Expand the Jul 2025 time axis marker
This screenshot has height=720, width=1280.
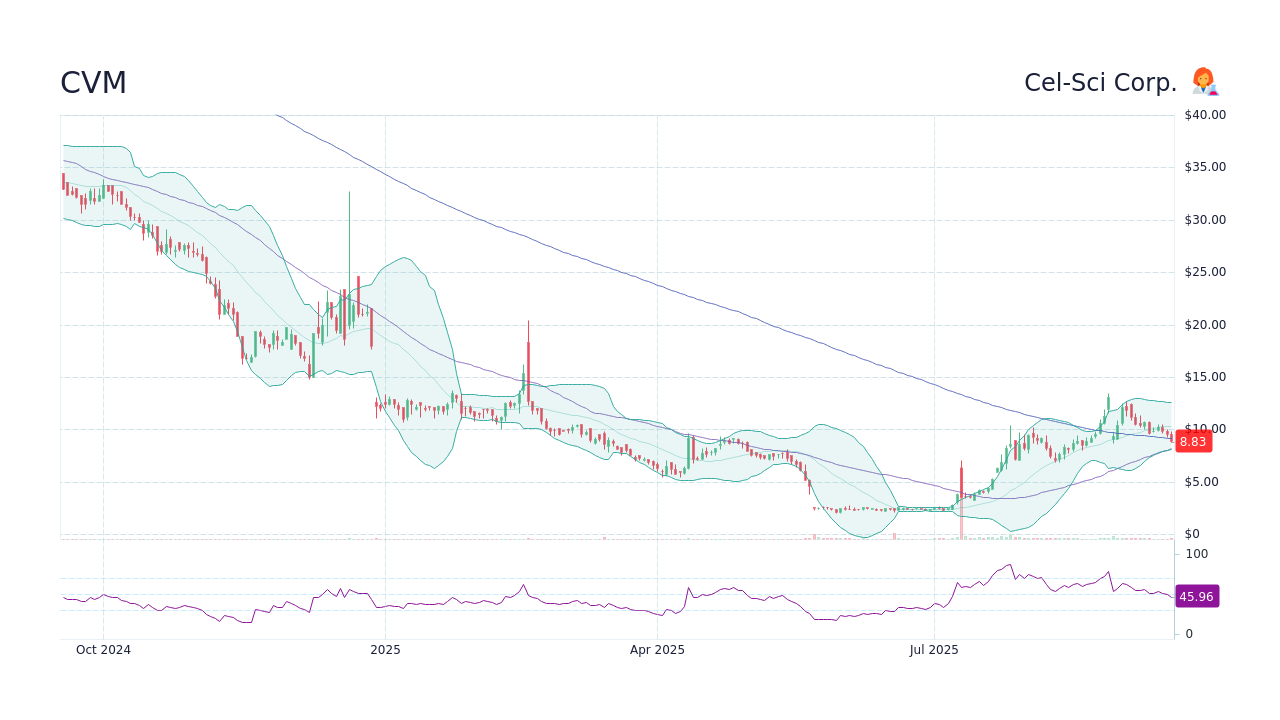tap(934, 649)
